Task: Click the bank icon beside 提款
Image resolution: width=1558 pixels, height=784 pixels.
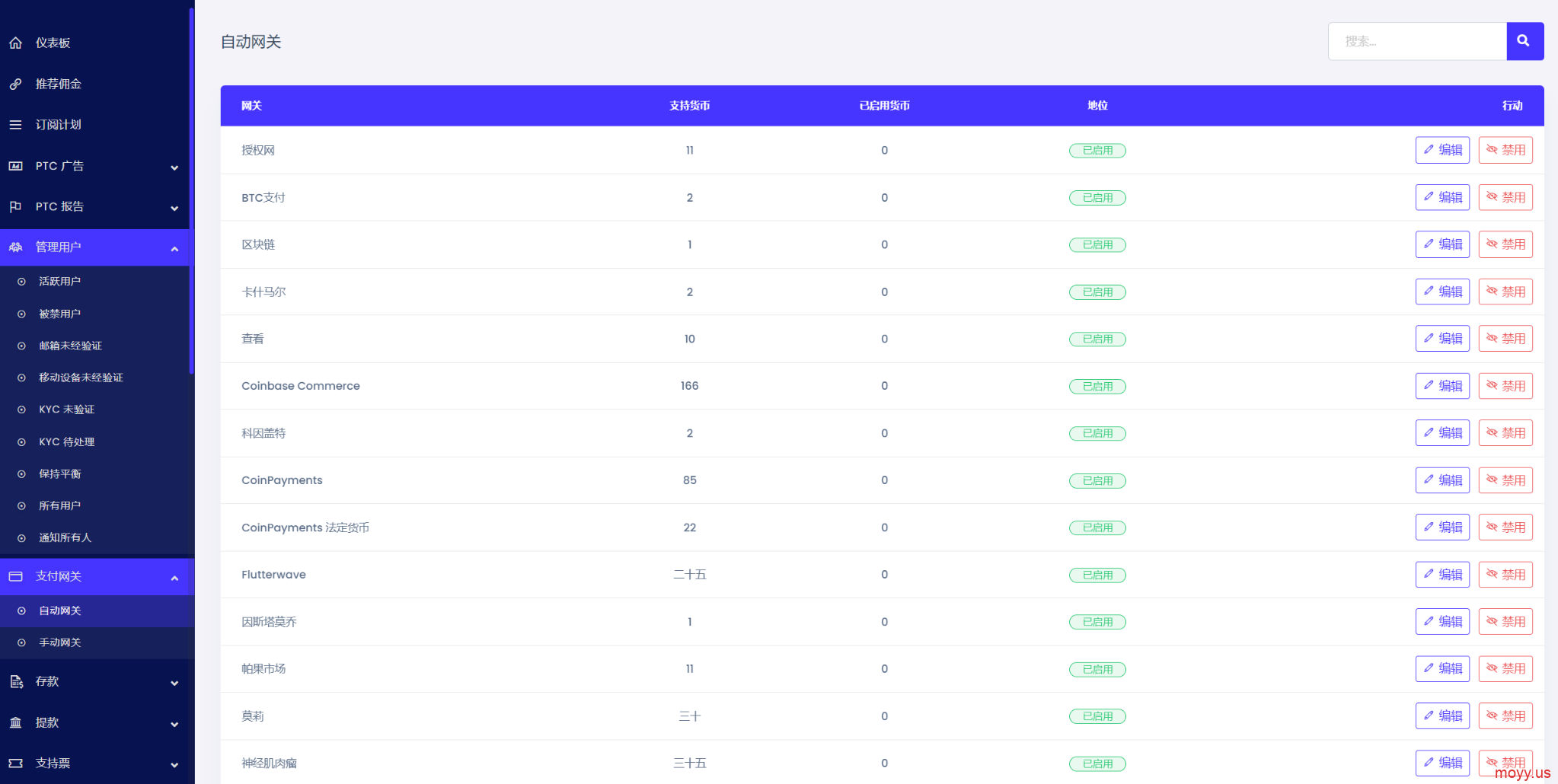Action: (x=15, y=722)
